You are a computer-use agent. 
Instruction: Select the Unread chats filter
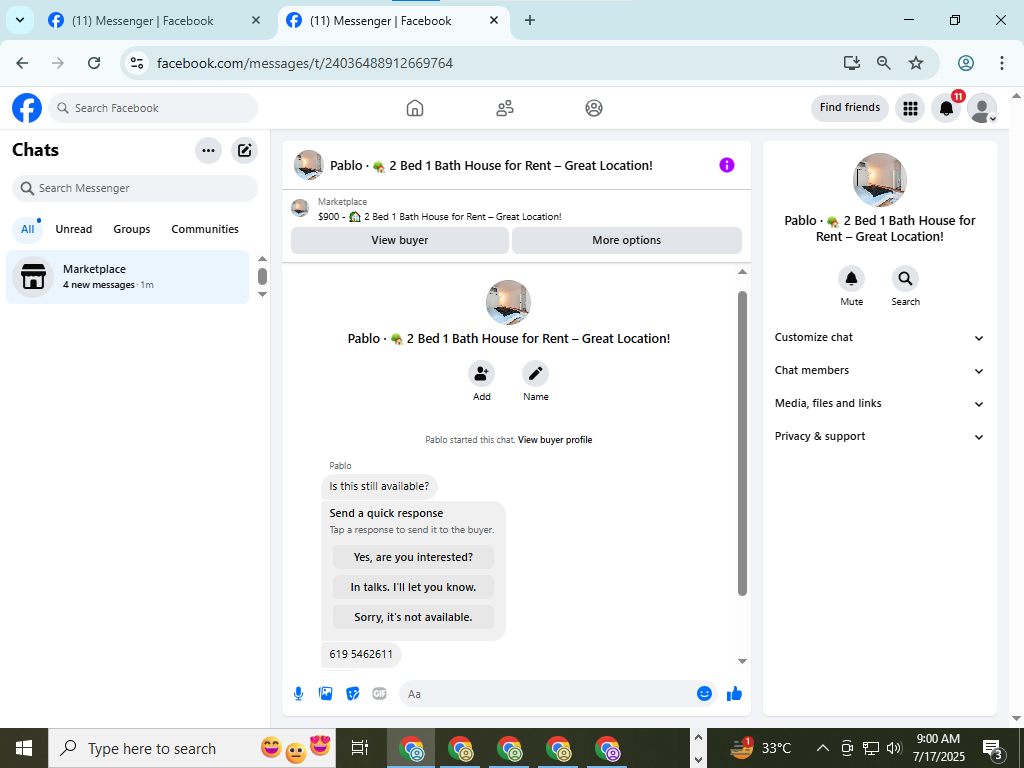[74, 229]
